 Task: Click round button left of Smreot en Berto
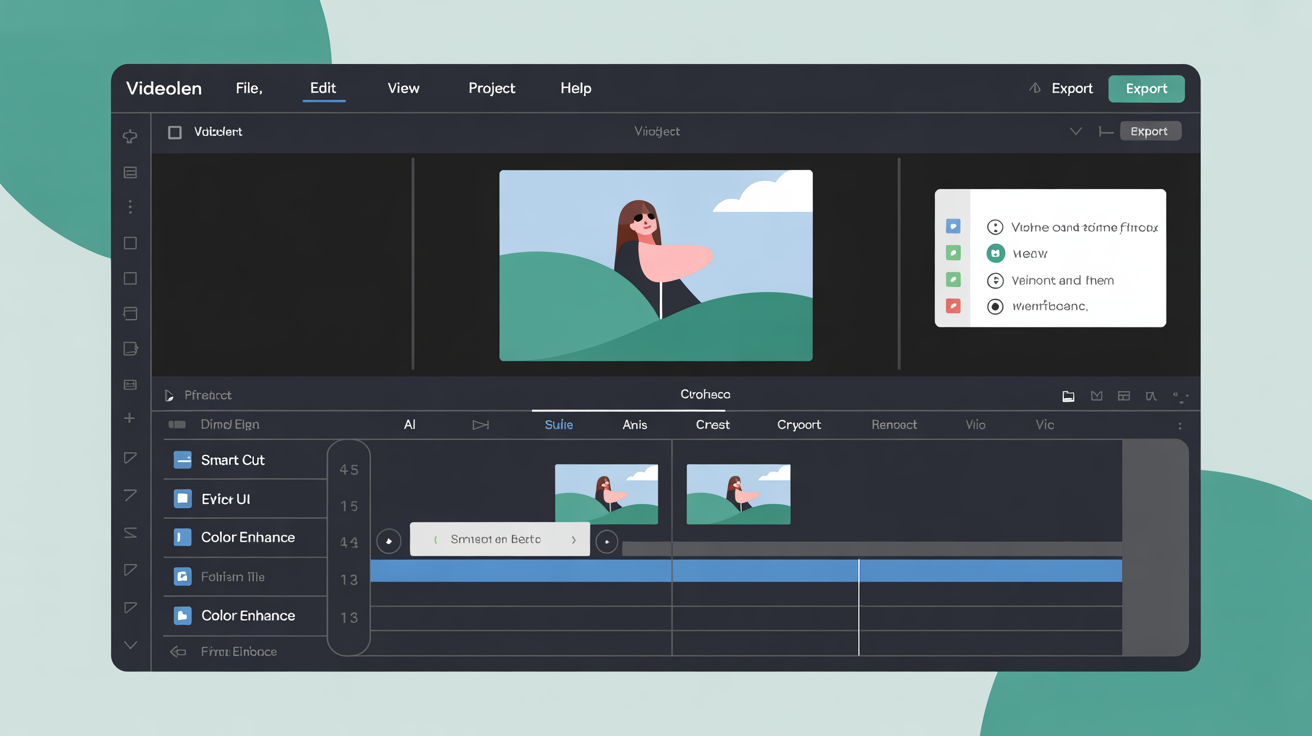(x=389, y=541)
